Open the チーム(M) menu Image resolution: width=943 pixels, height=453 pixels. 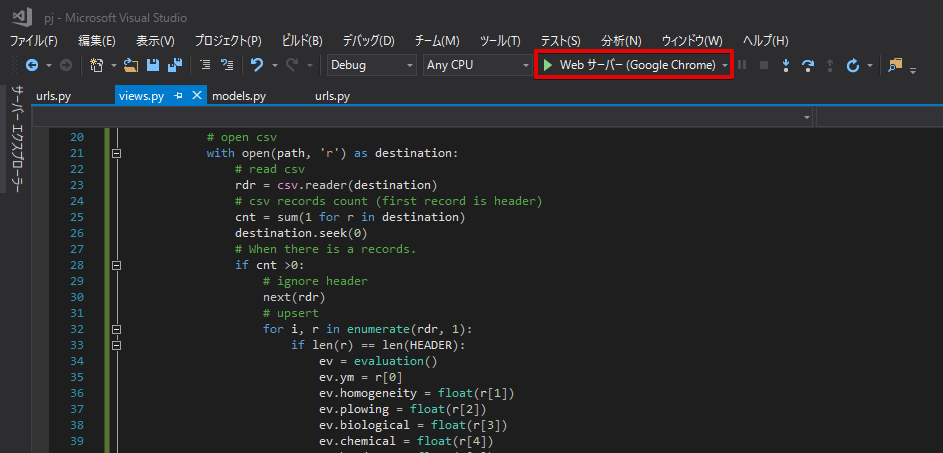(437, 41)
